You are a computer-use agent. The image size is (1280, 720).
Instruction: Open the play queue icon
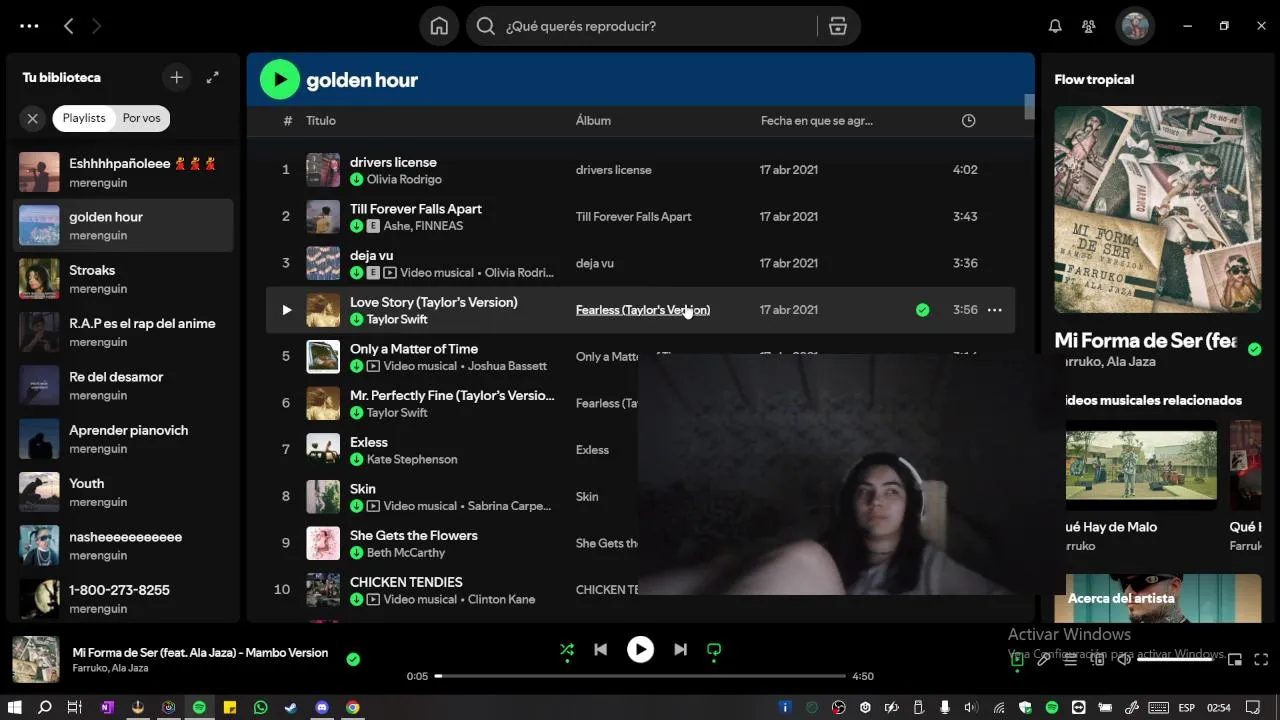tap(1070, 659)
